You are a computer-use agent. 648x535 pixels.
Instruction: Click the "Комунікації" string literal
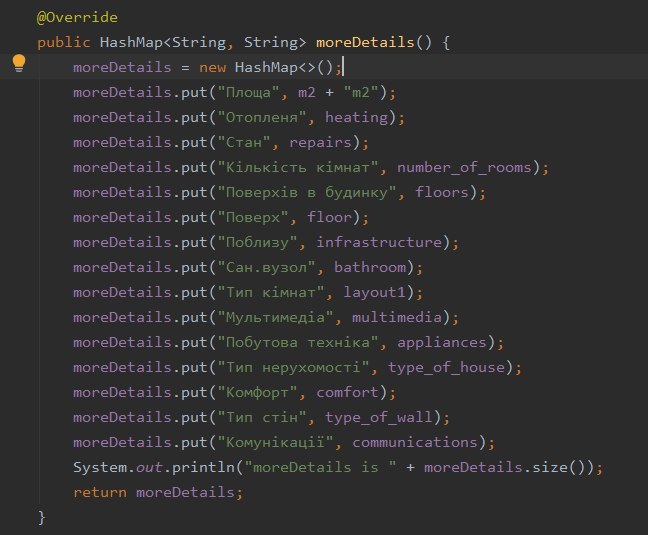click(276, 442)
